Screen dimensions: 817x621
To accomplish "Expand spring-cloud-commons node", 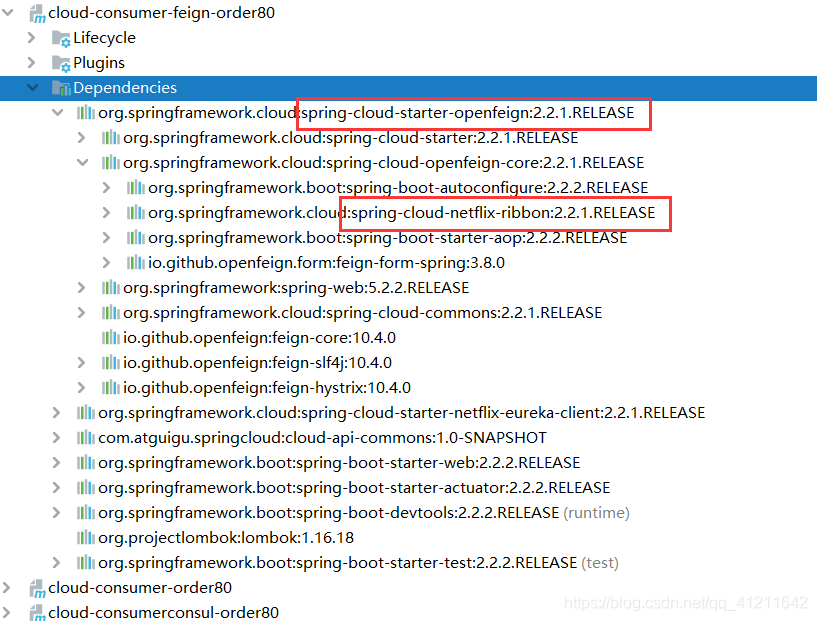I will [81, 313].
